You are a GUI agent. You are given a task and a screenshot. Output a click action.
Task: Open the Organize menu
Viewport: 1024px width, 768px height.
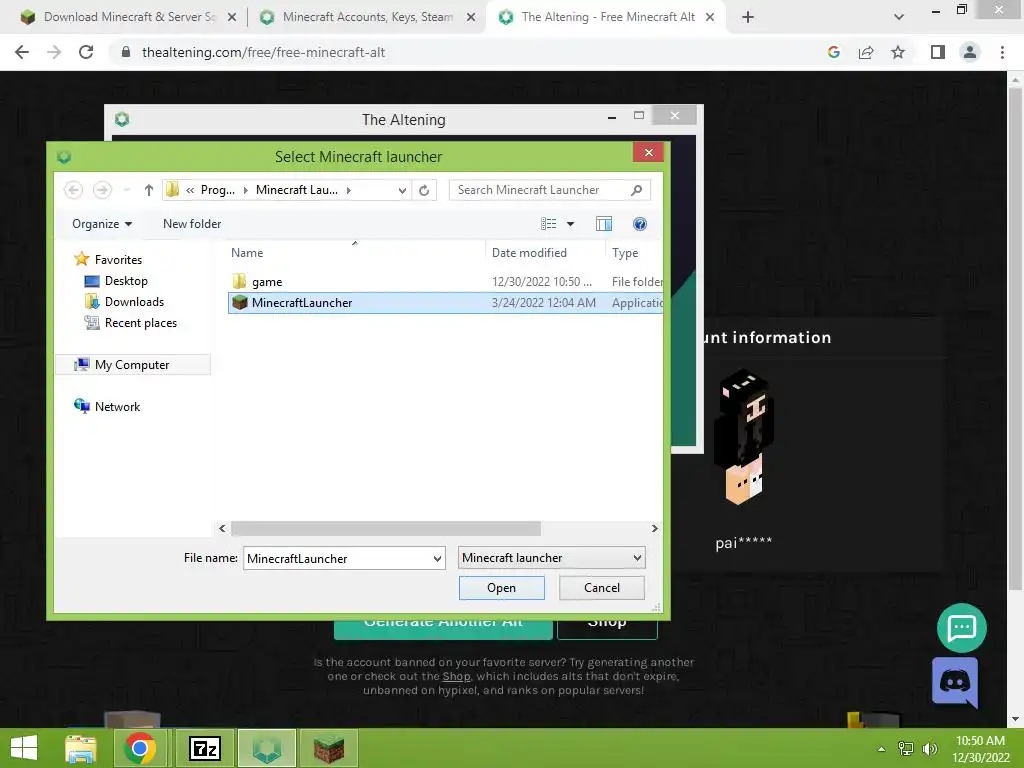click(102, 224)
